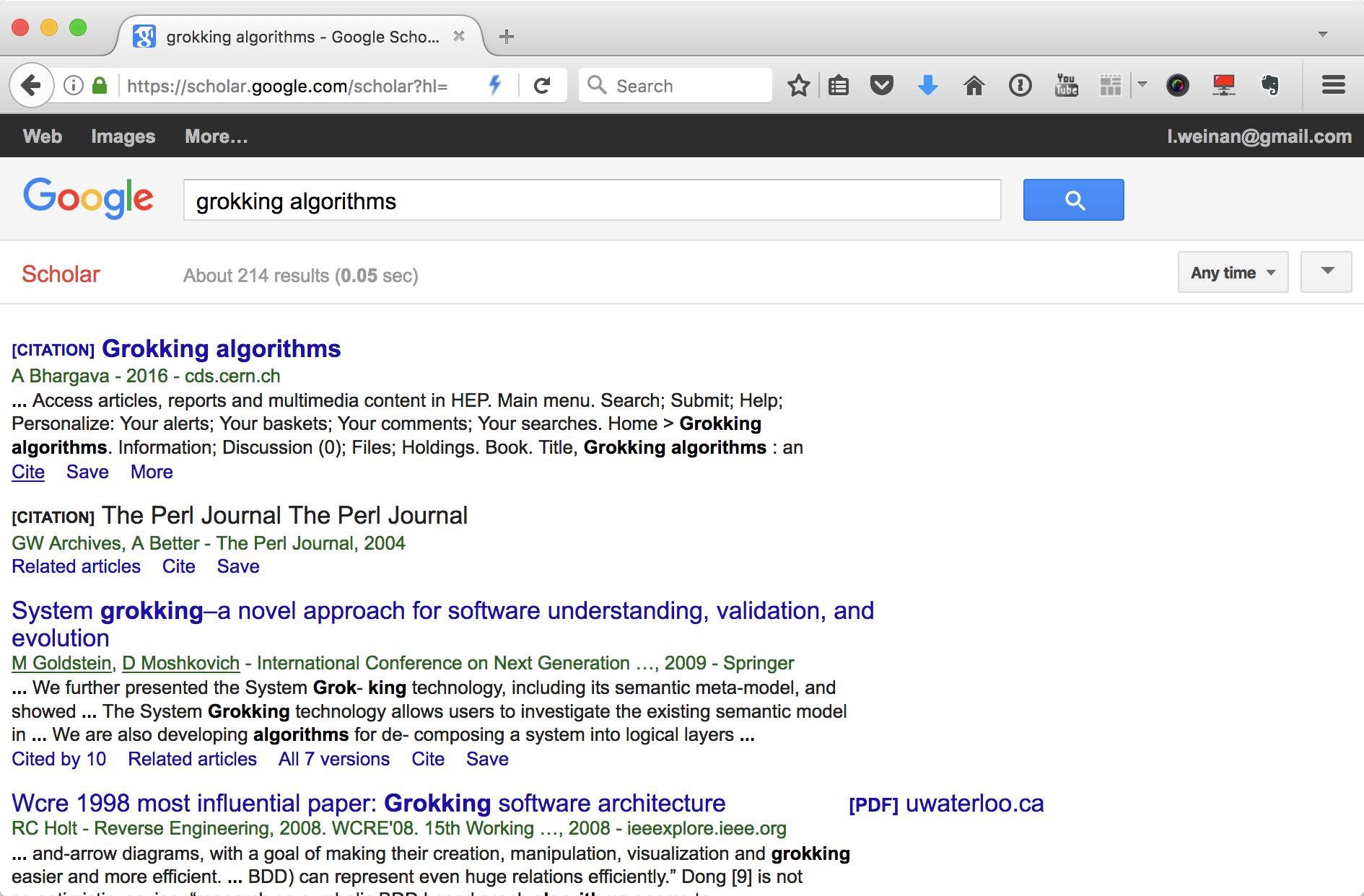Viewport: 1364px width, 896px height.
Task: Open the Any time filter dropdown
Action: pyautogui.click(x=1233, y=273)
